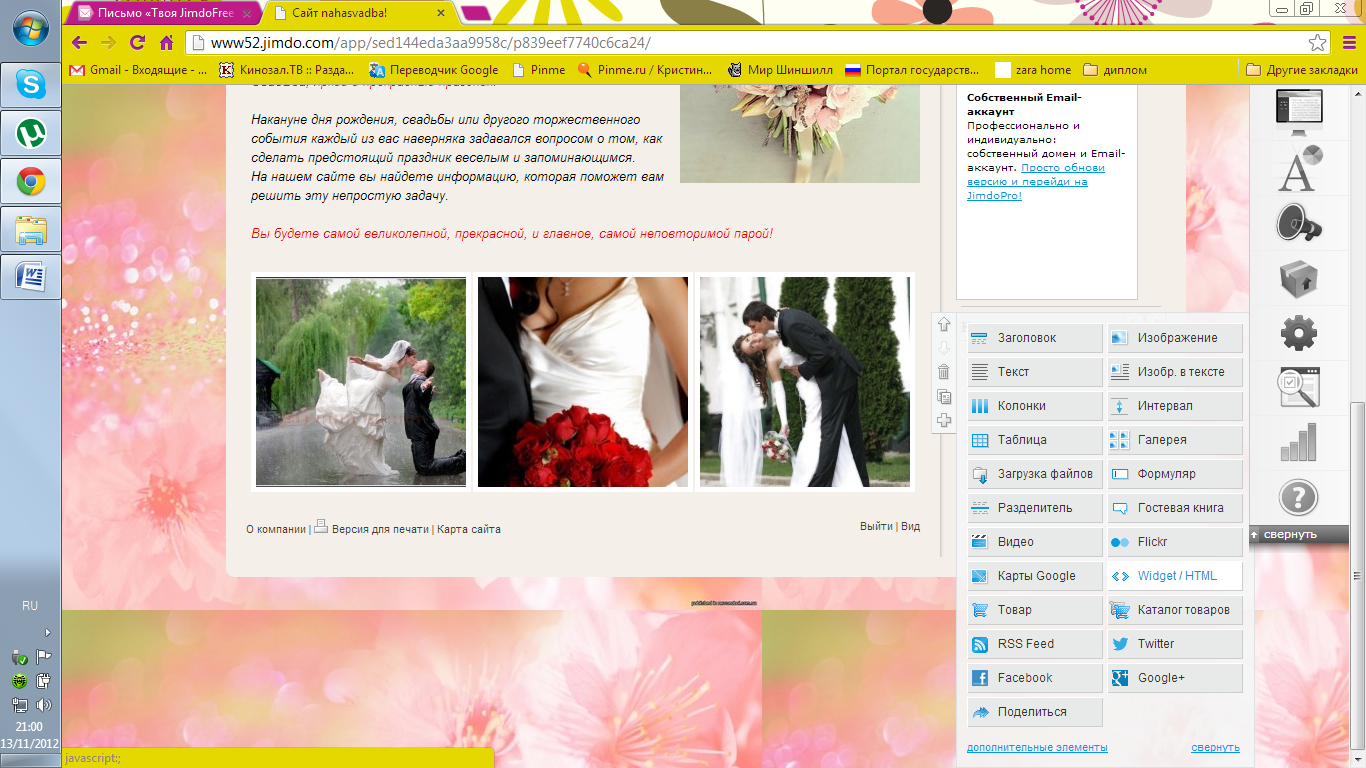1366x768 pixels.
Task: Open Skype from the taskbar
Action: 30,85
